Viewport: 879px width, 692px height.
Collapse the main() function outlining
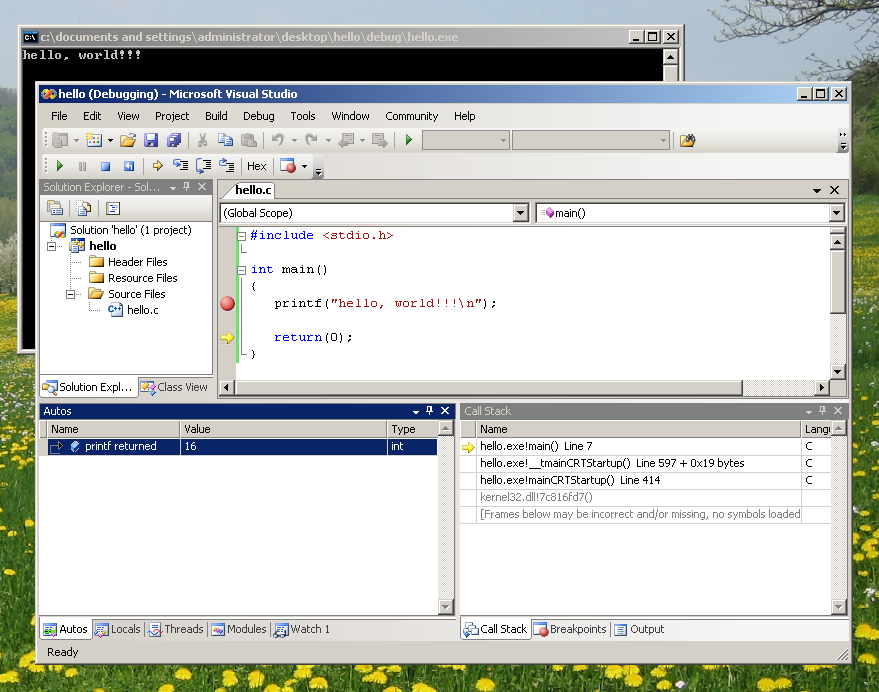tap(242, 270)
